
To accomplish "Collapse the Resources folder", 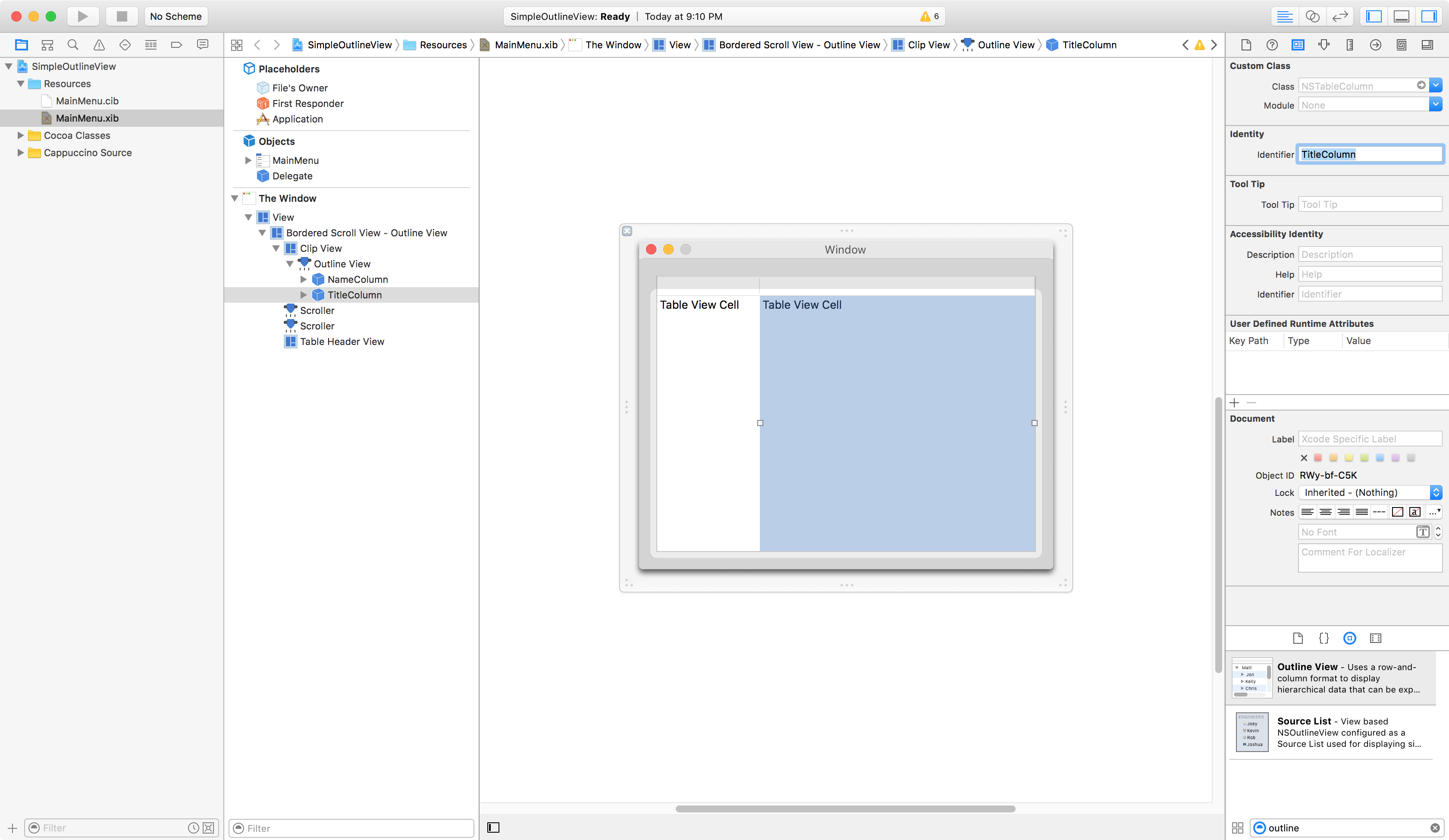I will (x=21, y=83).
